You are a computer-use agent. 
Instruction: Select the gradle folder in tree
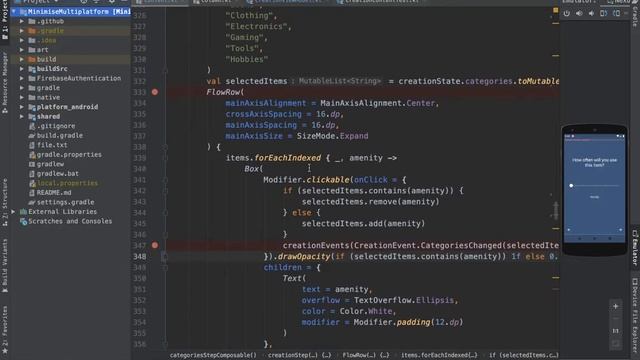[x=48, y=88]
